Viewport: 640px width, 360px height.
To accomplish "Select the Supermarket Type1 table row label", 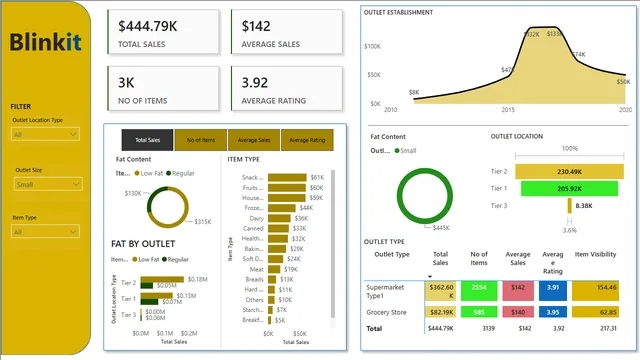I will (385, 291).
